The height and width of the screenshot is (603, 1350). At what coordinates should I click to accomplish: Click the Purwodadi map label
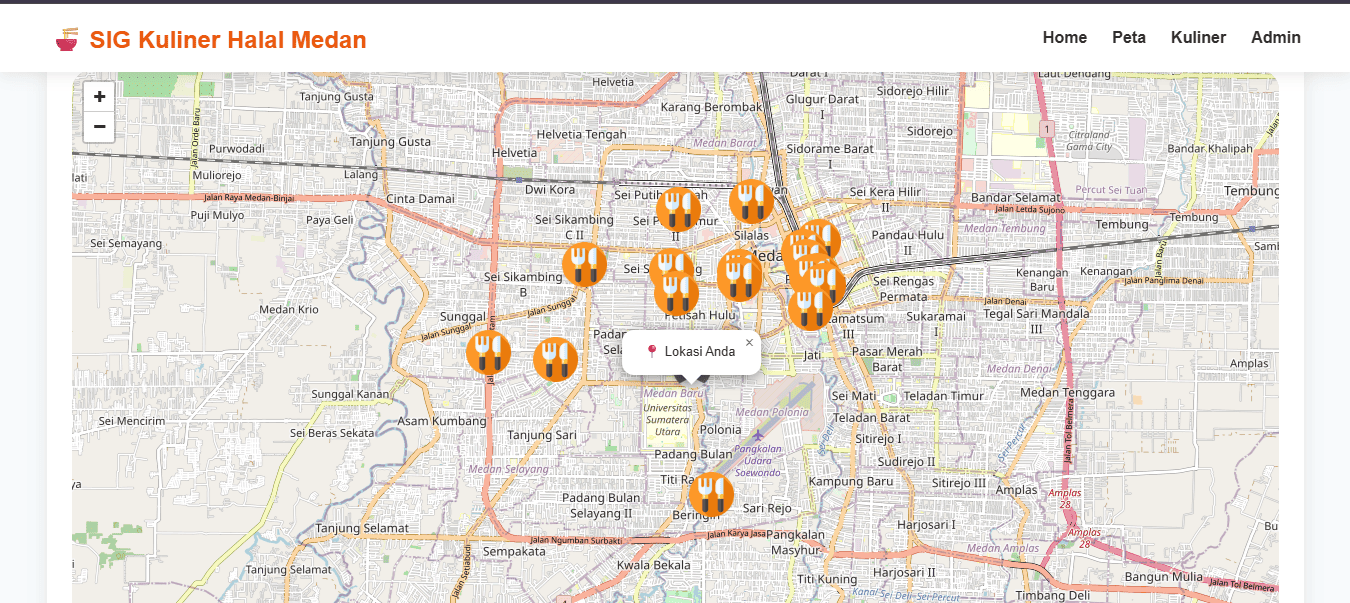click(x=237, y=148)
